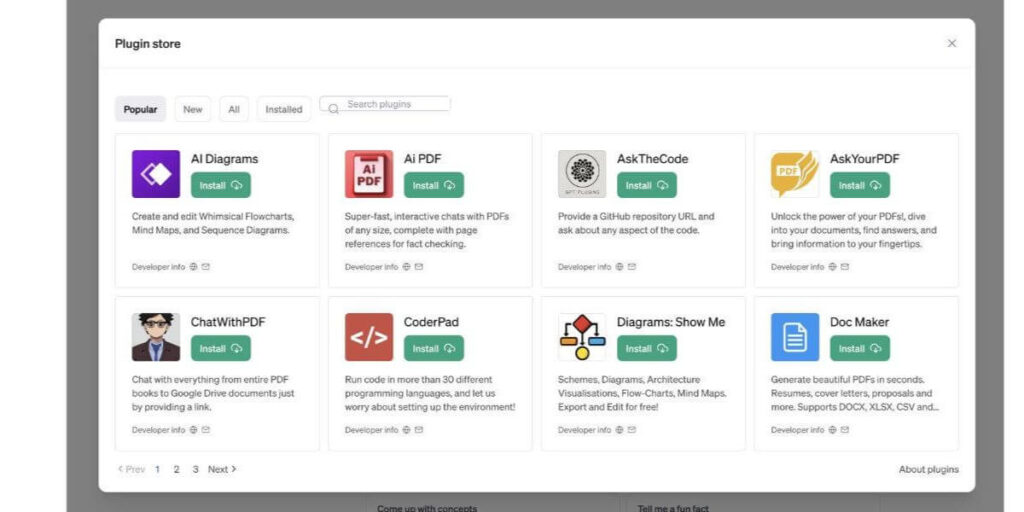Open CoderPad developer website globe icon
This screenshot has width=1024, height=512.
[x=406, y=430]
